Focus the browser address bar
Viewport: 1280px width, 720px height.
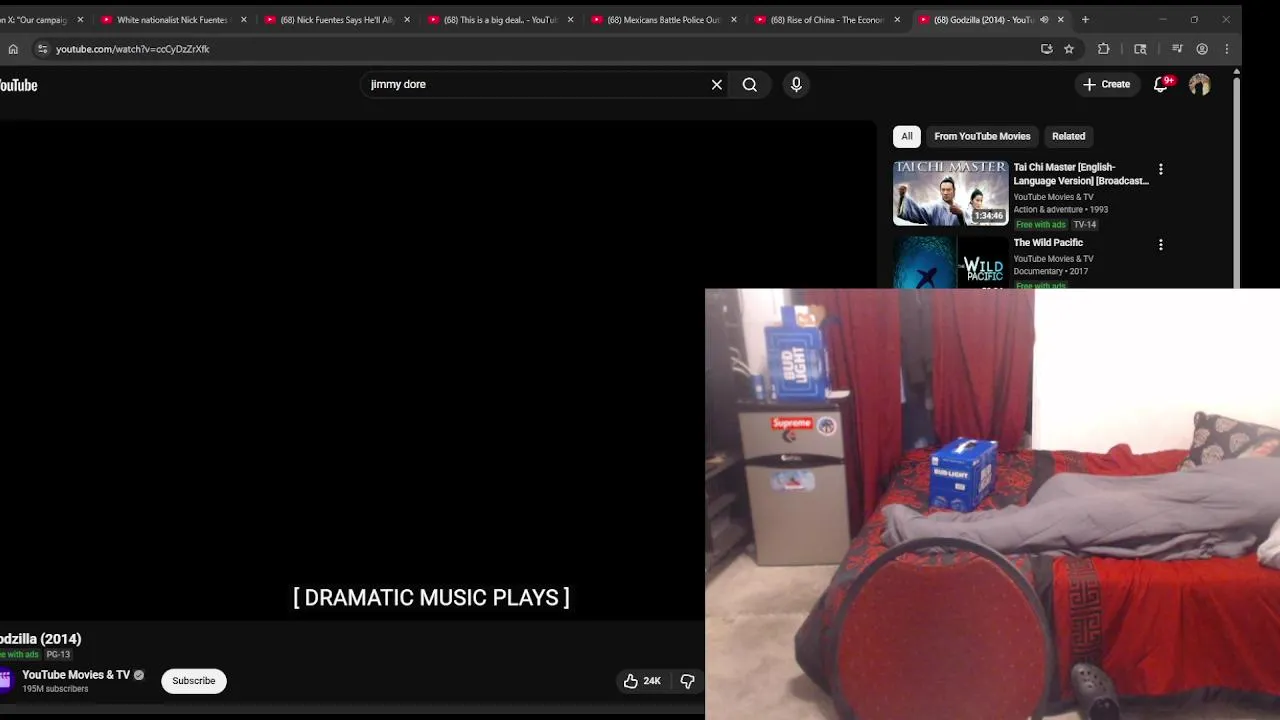540,49
